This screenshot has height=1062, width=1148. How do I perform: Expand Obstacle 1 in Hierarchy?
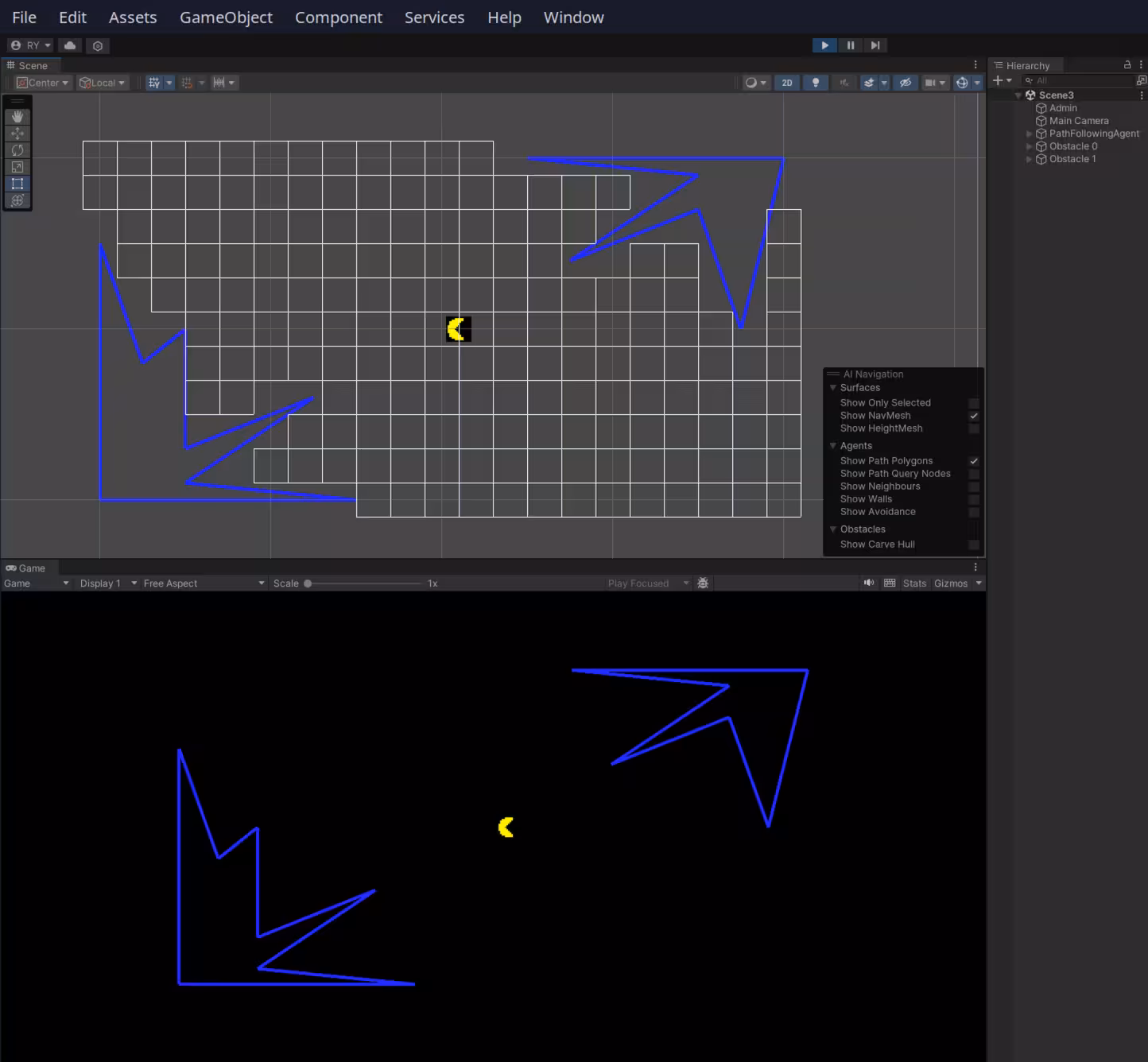coord(1030,160)
